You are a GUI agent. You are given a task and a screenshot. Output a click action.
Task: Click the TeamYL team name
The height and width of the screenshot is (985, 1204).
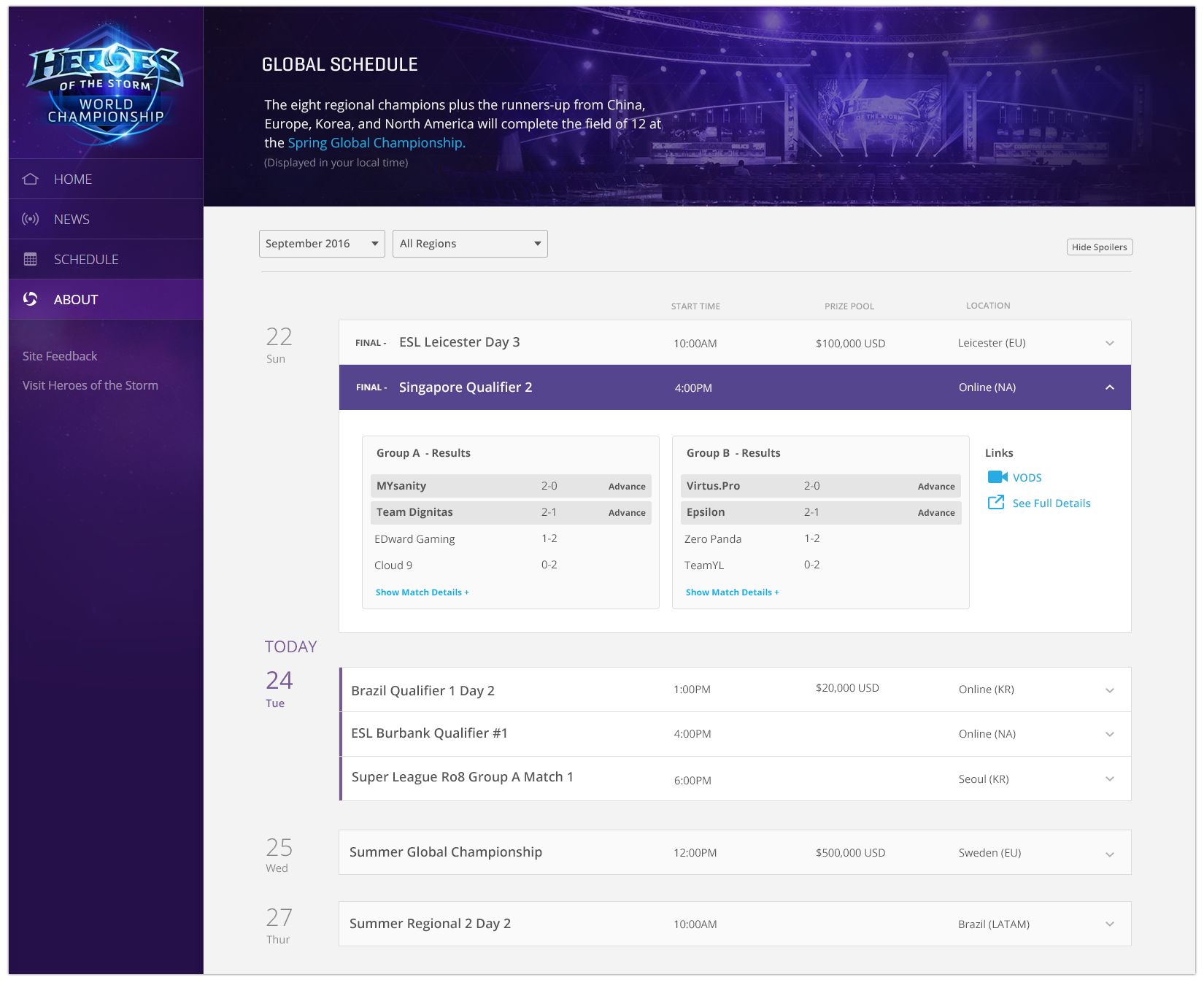pyautogui.click(x=704, y=565)
